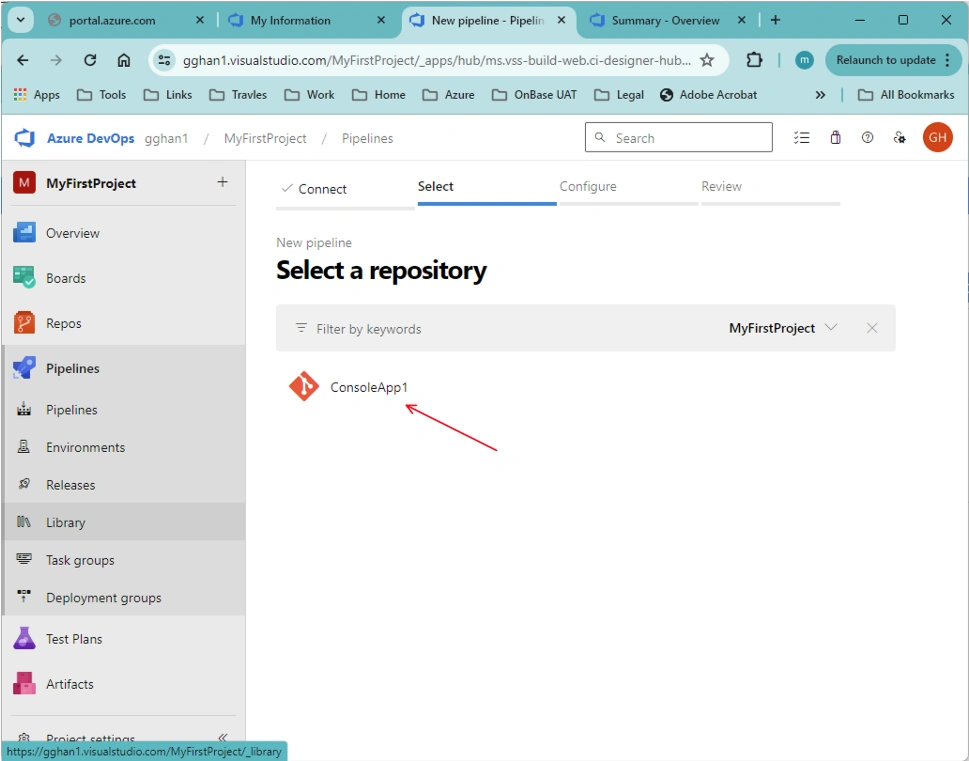Open the GH user avatar menu
Viewport: 969px width, 761px height.
(x=937, y=137)
